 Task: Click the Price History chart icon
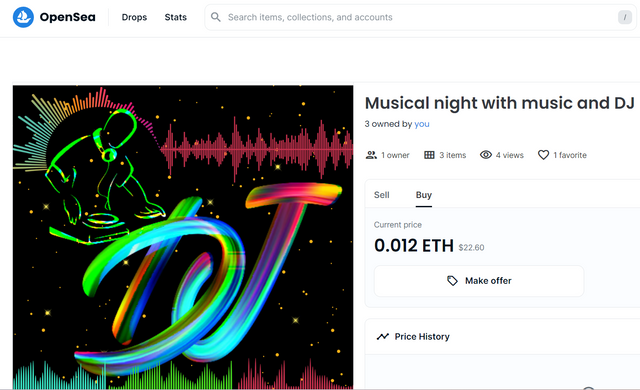(383, 337)
